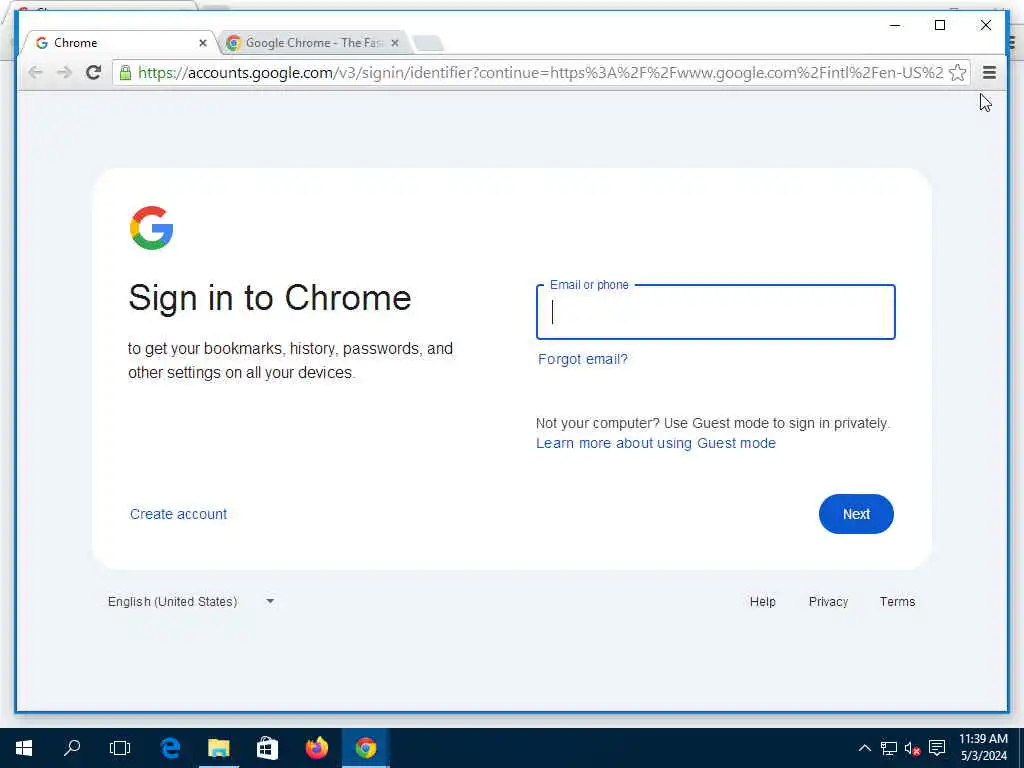
Task: Click the blue Next button
Action: (856, 514)
